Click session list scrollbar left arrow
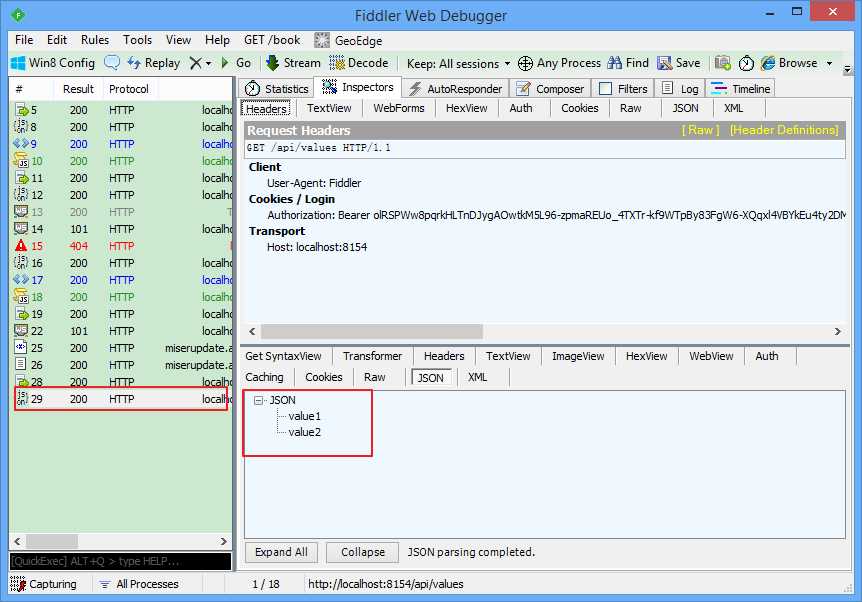The width and height of the screenshot is (862, 602). click(x=17, y=542)
